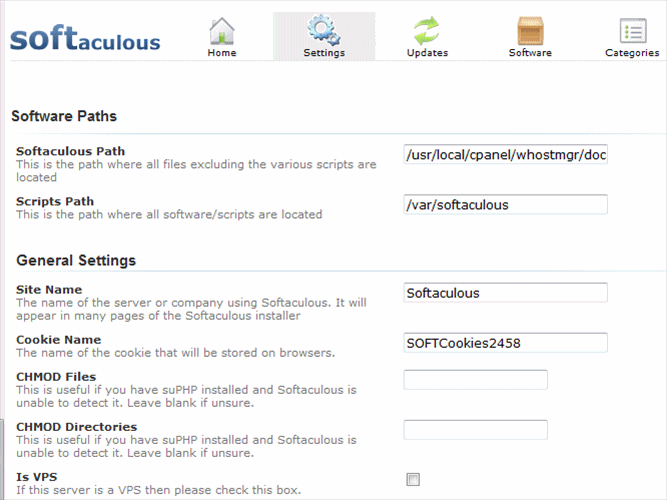
Task: Open the Software box icon
Action: 529,29
